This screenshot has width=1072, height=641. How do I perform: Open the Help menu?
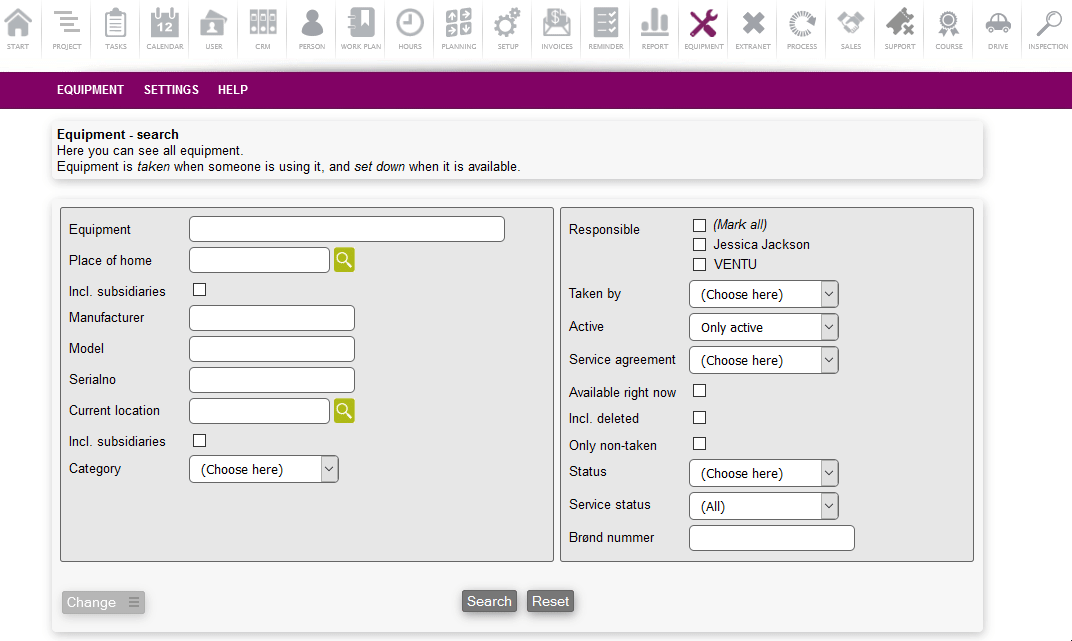(x=233, y=90)
